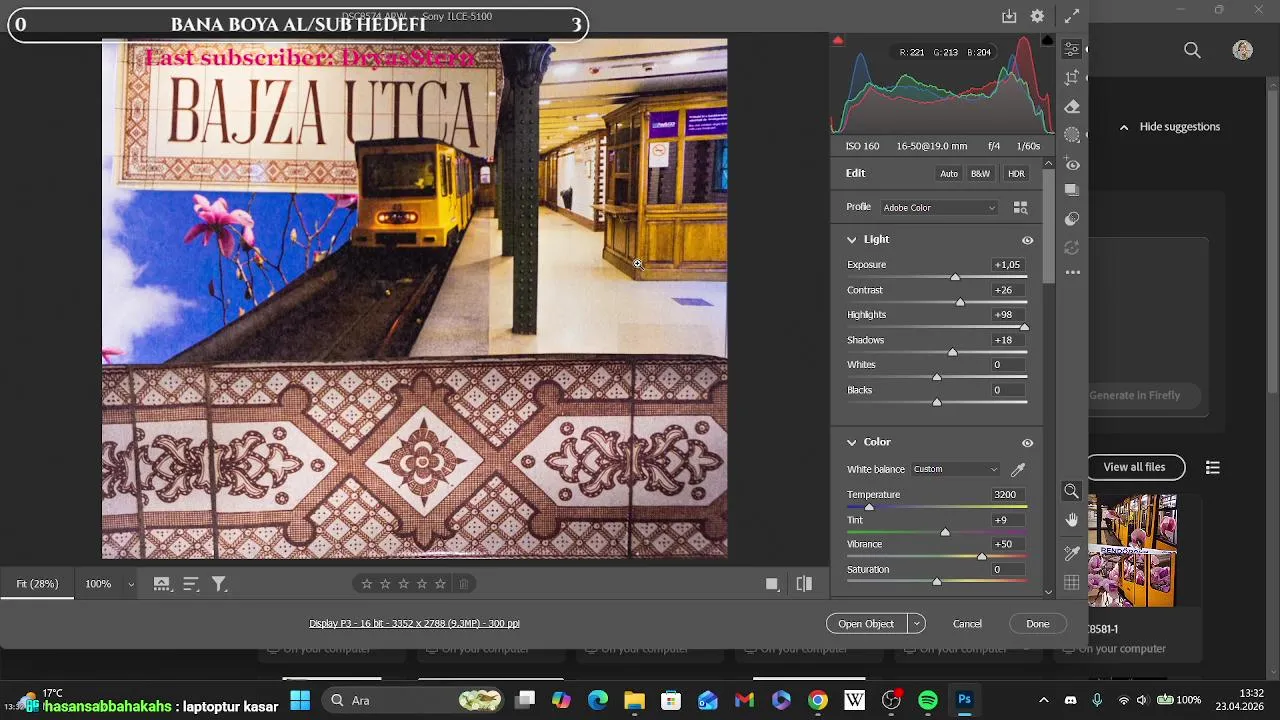Open the sort options icon
The image size is (1280, 720).
(191, 584)
